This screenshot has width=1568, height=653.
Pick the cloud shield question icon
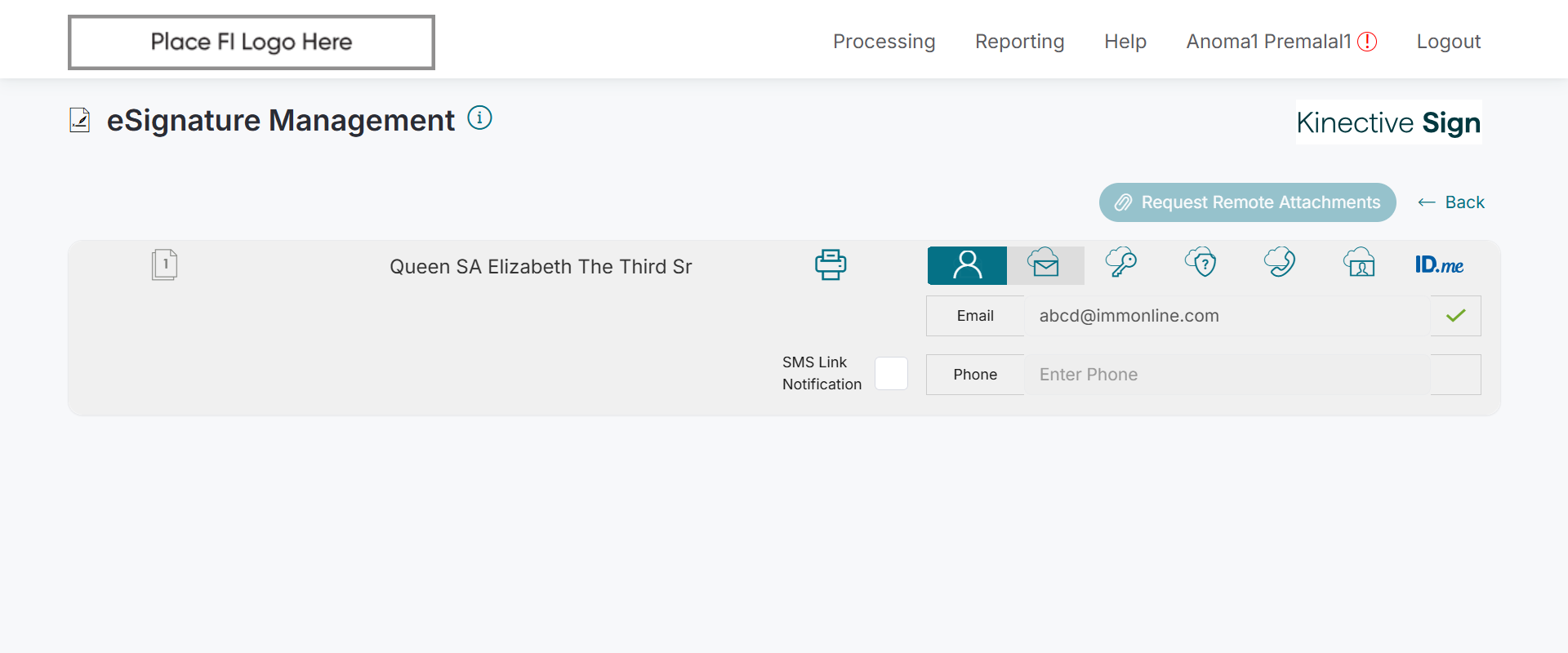(1200, 264)
